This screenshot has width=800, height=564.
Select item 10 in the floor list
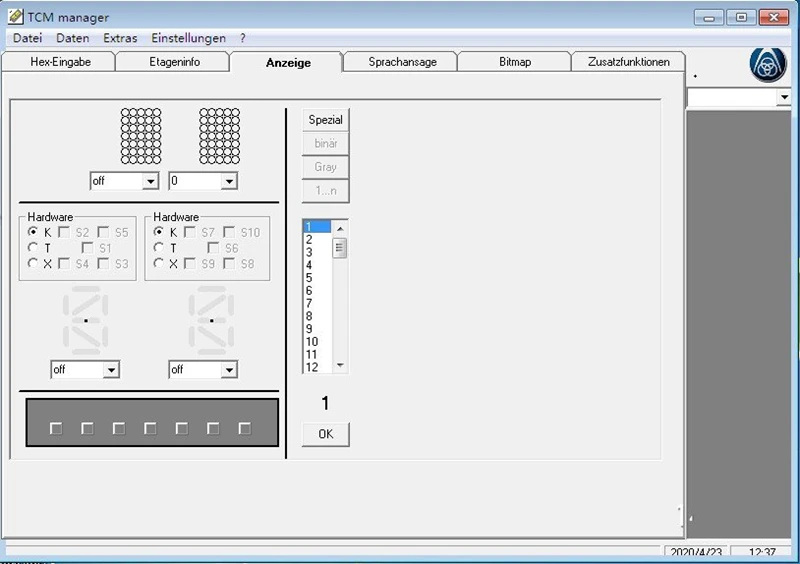click(317, 341)
